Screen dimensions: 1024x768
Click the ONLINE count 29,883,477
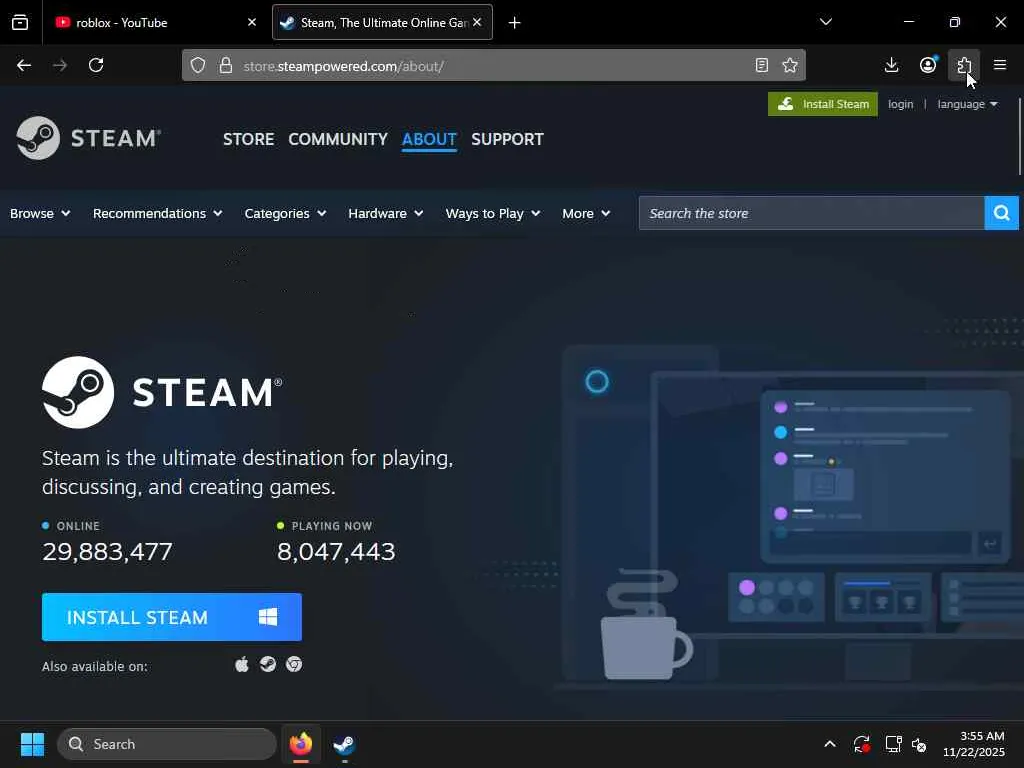[107, 552]
